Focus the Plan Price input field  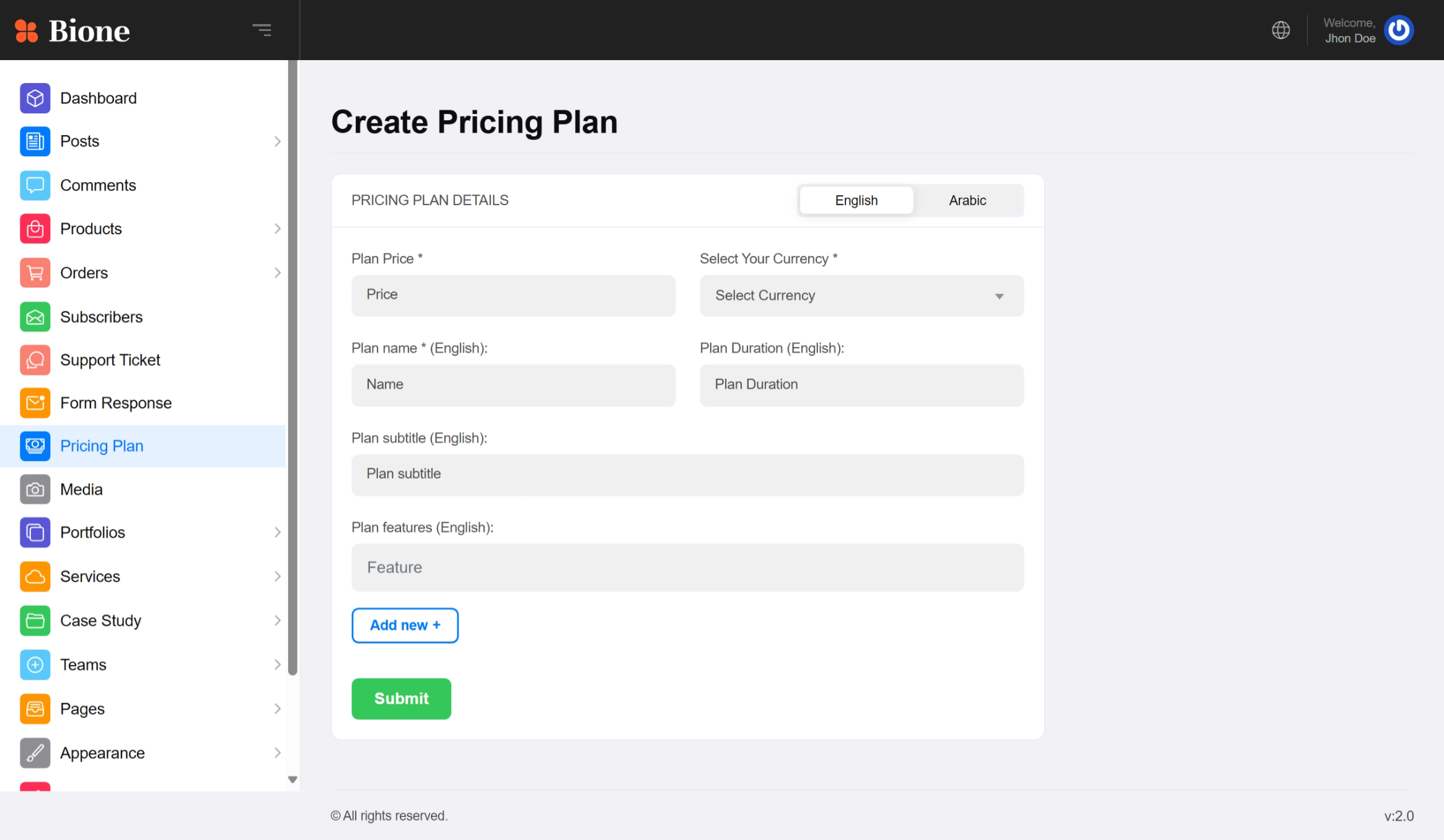tap(513, 295)
